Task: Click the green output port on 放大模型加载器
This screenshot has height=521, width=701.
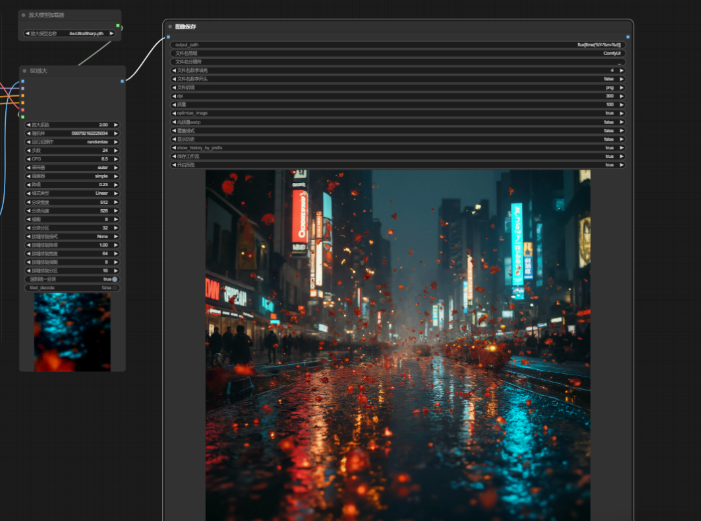Action: coord(118,25)
